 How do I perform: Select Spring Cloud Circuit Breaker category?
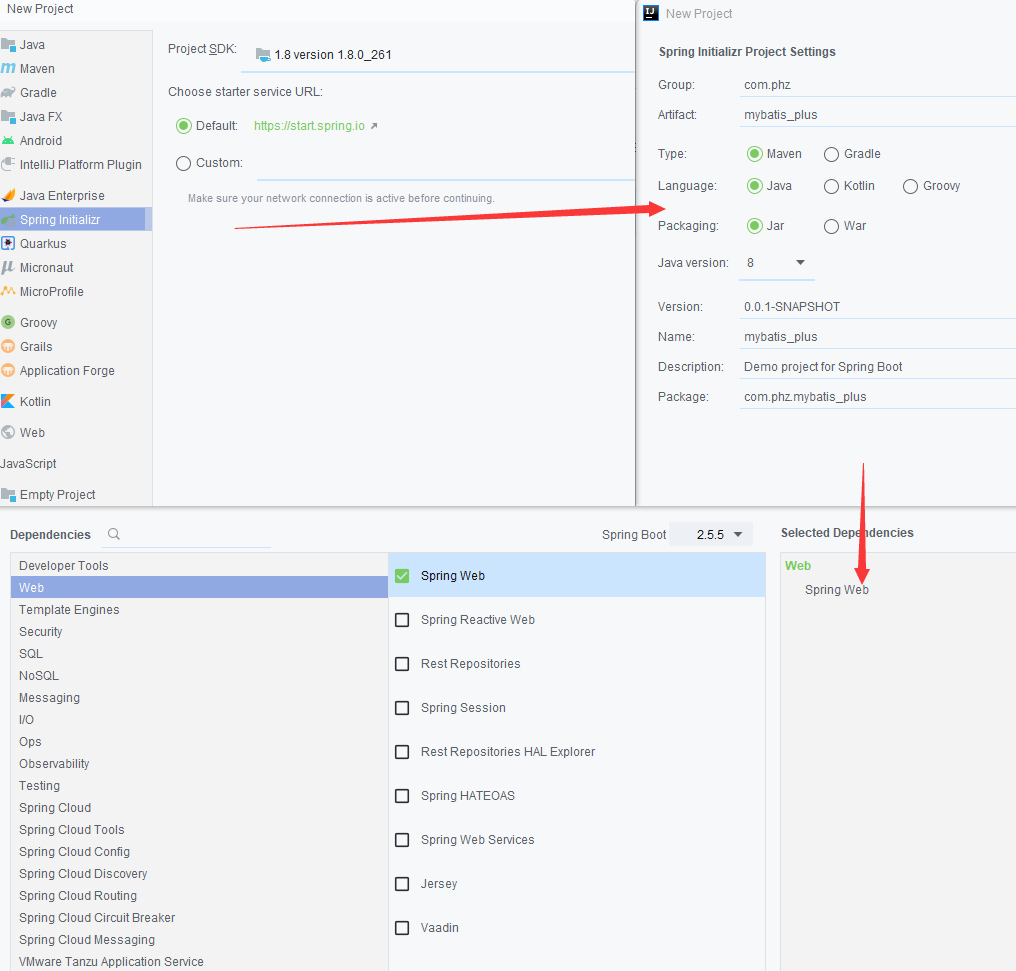pyautogui.click(x=200, y=918)
